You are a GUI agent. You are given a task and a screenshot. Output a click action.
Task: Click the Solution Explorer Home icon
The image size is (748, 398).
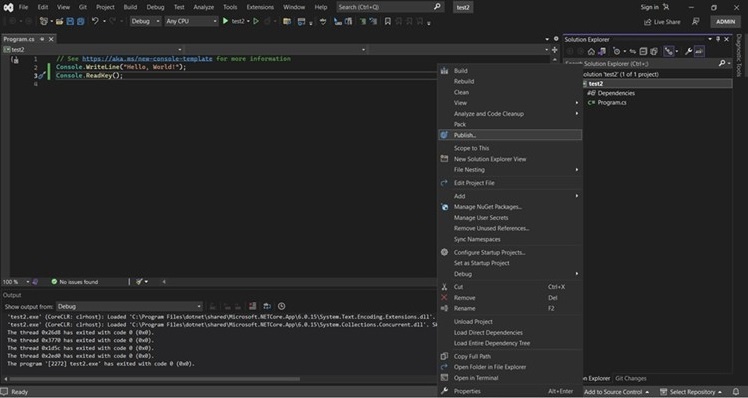click(x=591, y=52)
